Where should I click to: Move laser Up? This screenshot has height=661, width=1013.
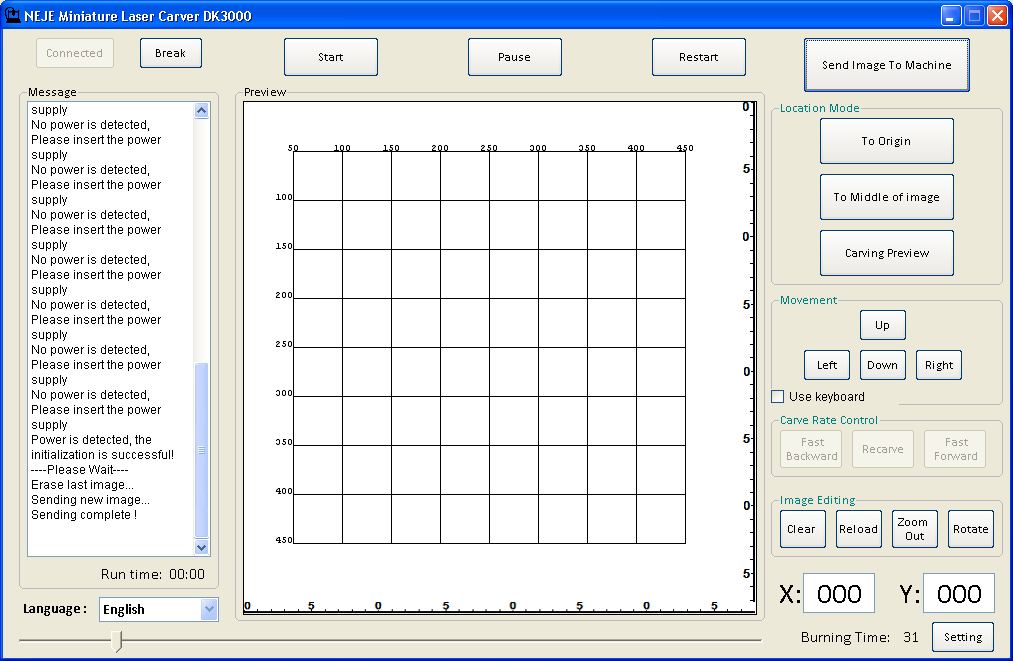pyautogui.click(x=882, y=325)
